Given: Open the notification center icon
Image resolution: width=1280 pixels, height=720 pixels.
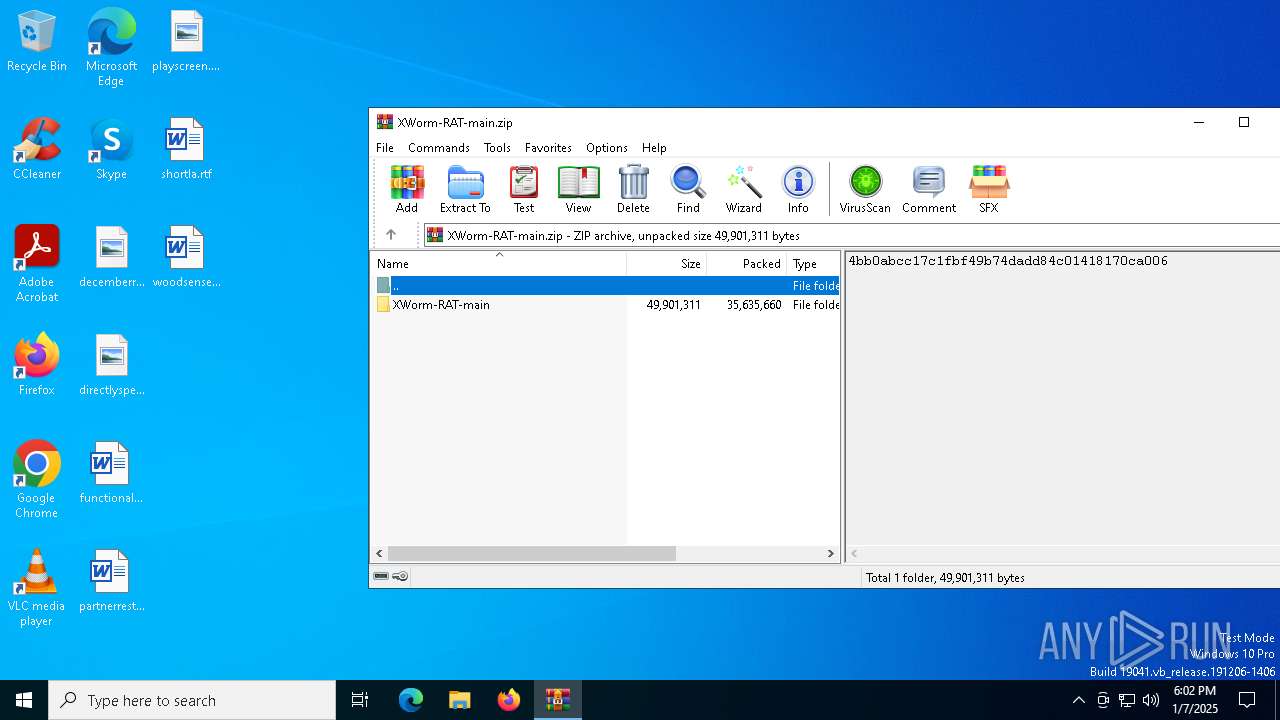Looking at the screenshot, I should pos(1247,700).
